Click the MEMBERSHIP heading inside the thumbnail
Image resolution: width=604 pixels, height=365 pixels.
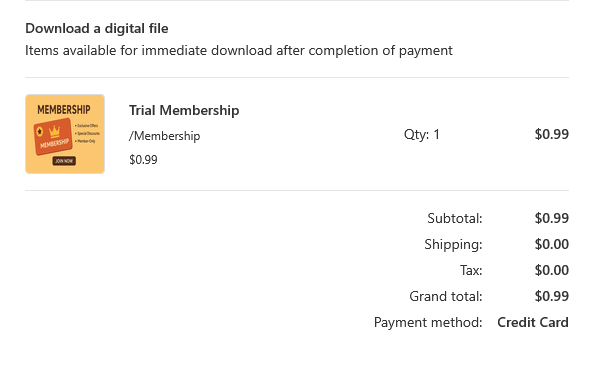tap(64, 110)
